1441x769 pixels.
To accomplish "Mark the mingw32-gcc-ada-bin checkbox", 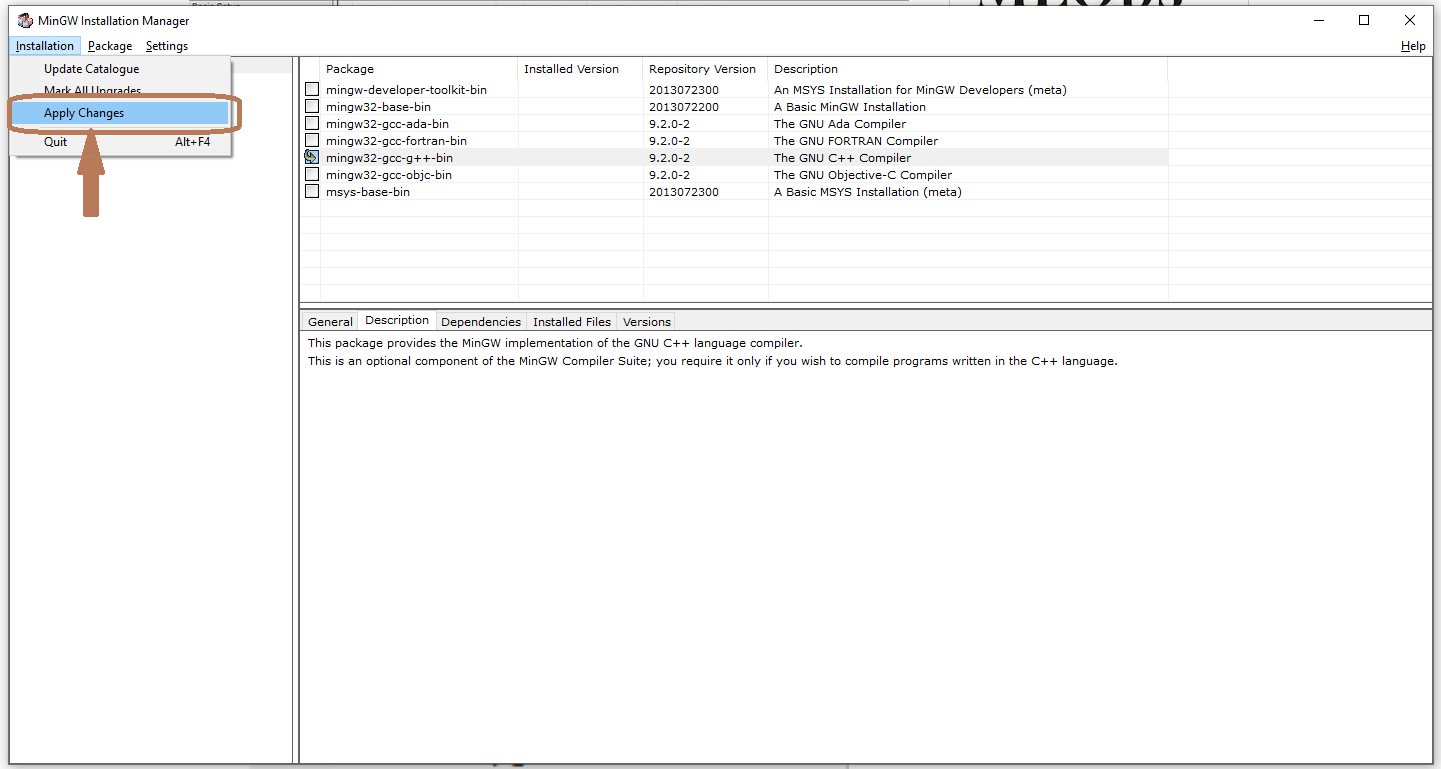I will 312,124.
